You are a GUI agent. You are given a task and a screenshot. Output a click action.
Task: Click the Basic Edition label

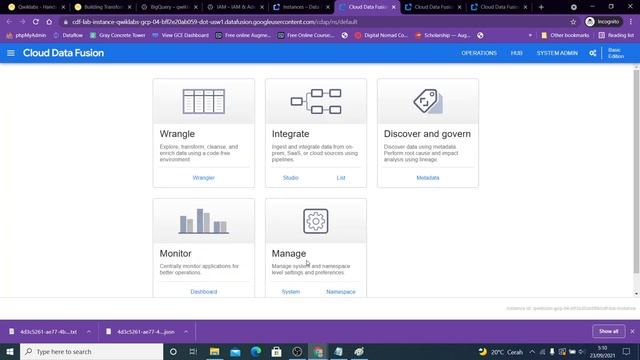point(616,53)
